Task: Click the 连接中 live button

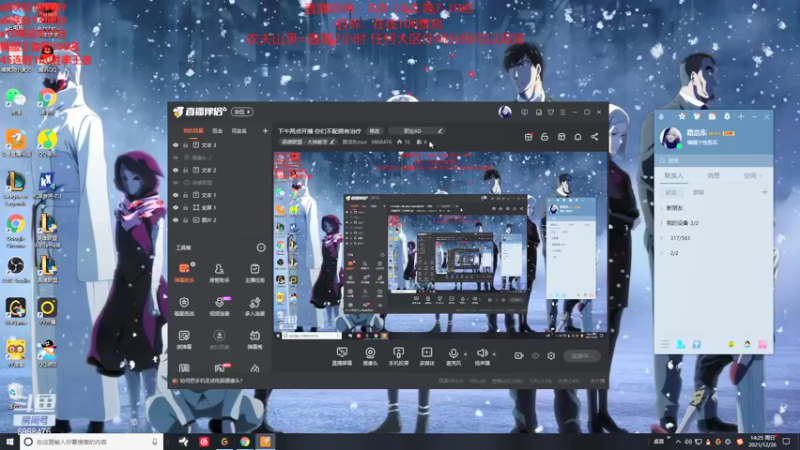Action: pos(582,356)
